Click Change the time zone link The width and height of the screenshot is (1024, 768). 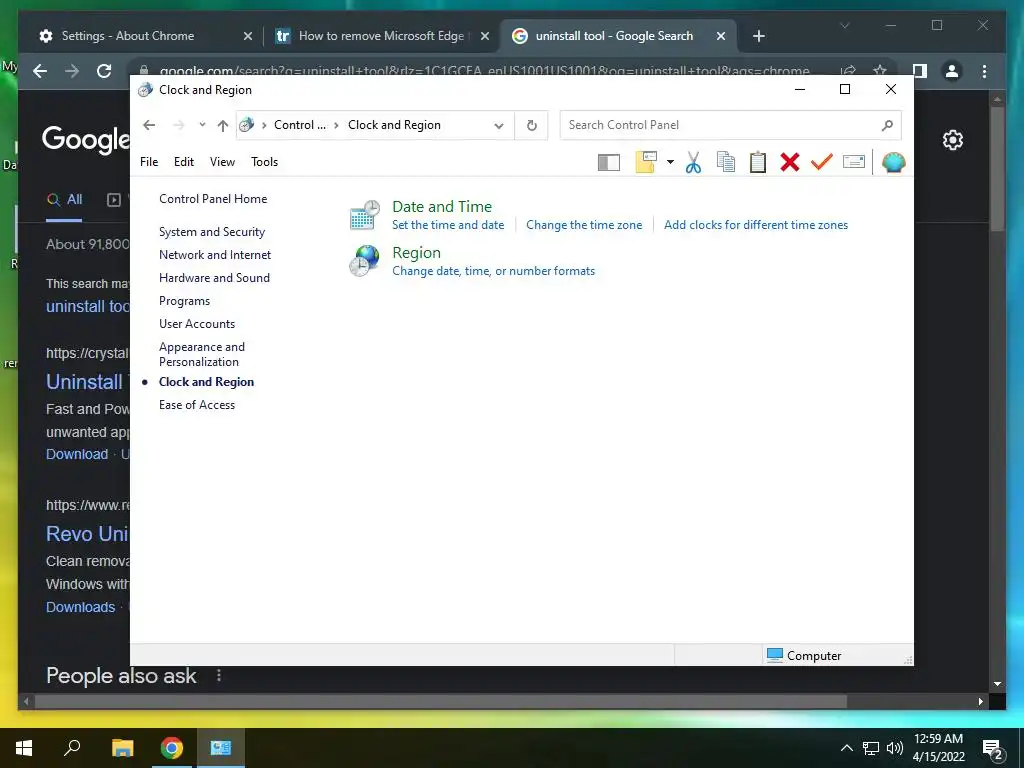[x=584, y=225]
